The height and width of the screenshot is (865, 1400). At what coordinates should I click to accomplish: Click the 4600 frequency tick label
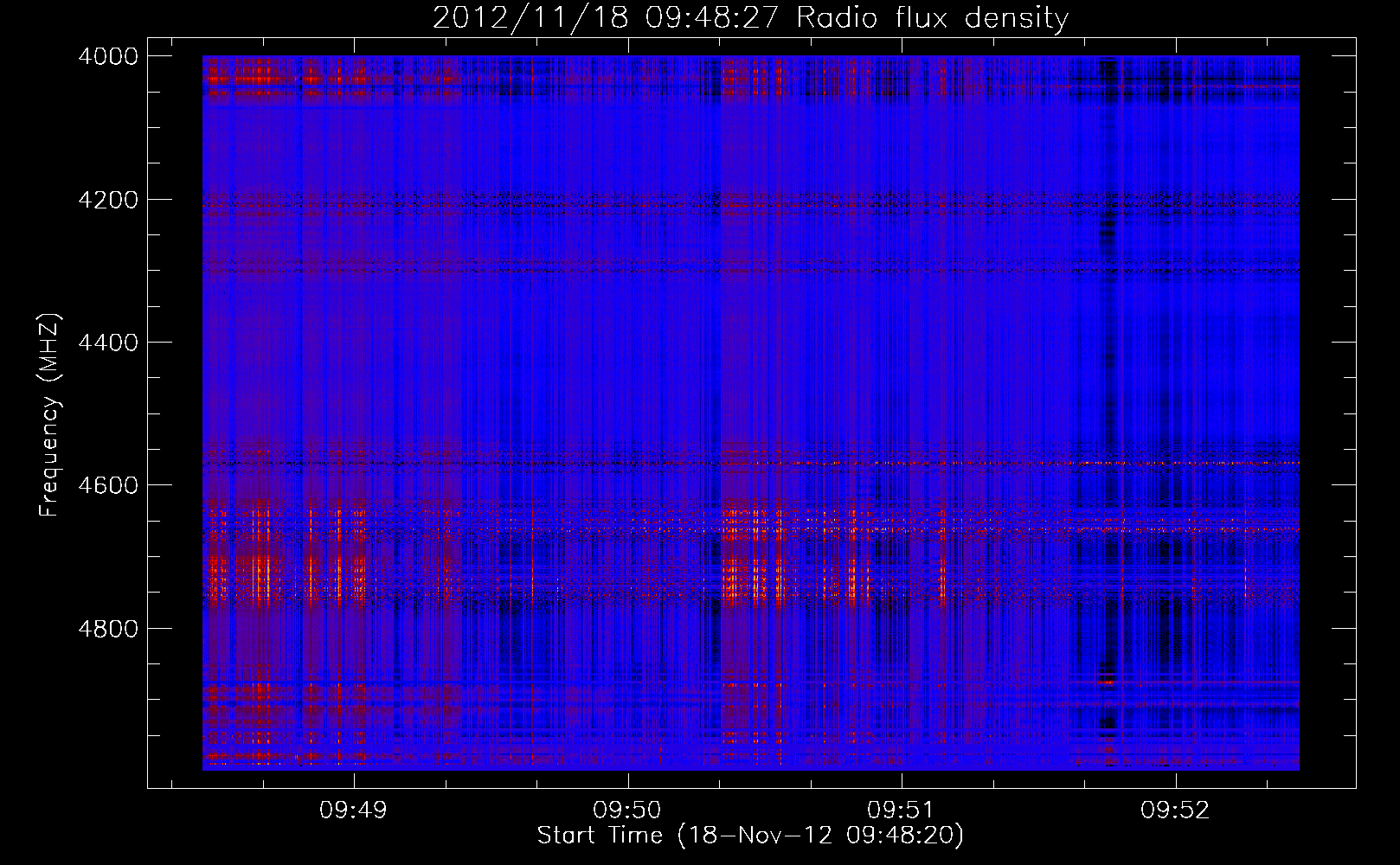click(108, 485)
